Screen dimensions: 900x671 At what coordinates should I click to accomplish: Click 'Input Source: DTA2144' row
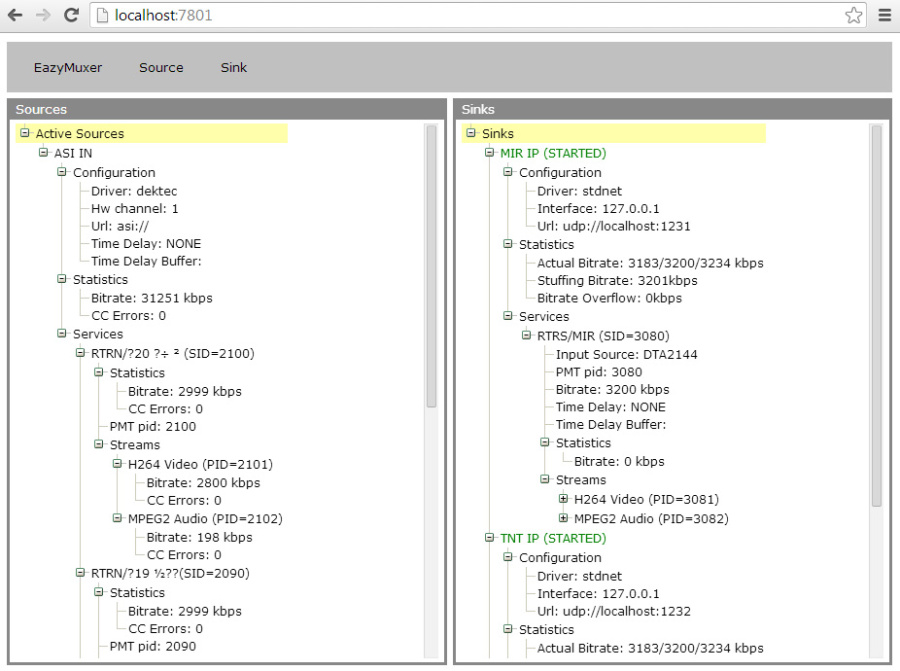626,354
